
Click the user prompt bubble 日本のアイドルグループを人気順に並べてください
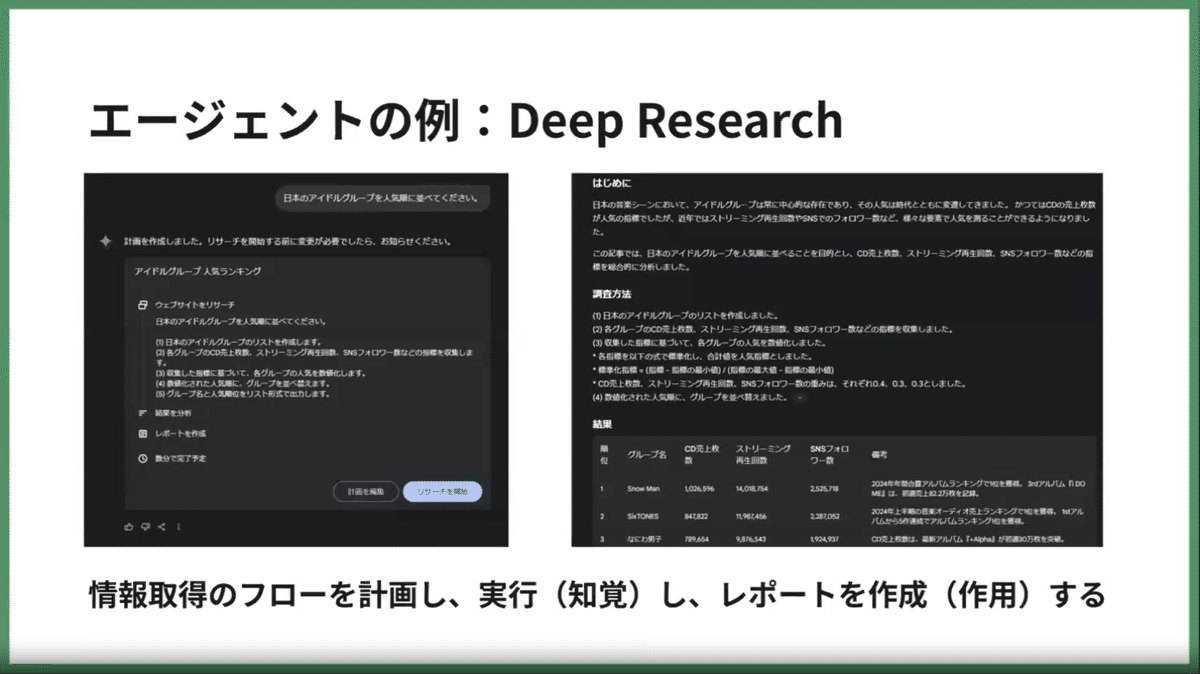tap(382, 198)
